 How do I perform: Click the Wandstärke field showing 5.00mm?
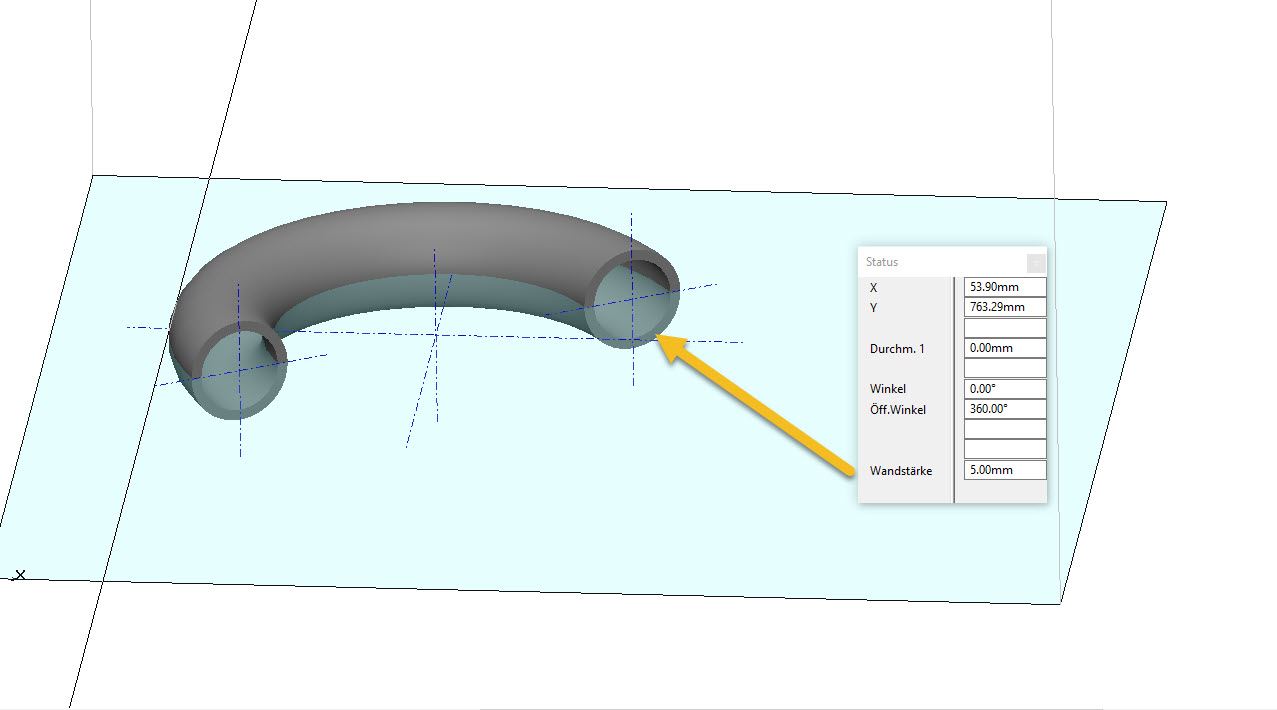1005,469
